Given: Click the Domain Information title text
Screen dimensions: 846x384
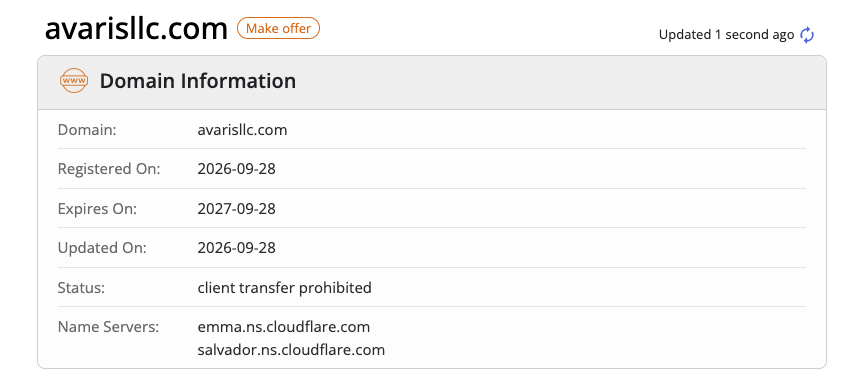Looking at the screenshot, I should point(198,81).
